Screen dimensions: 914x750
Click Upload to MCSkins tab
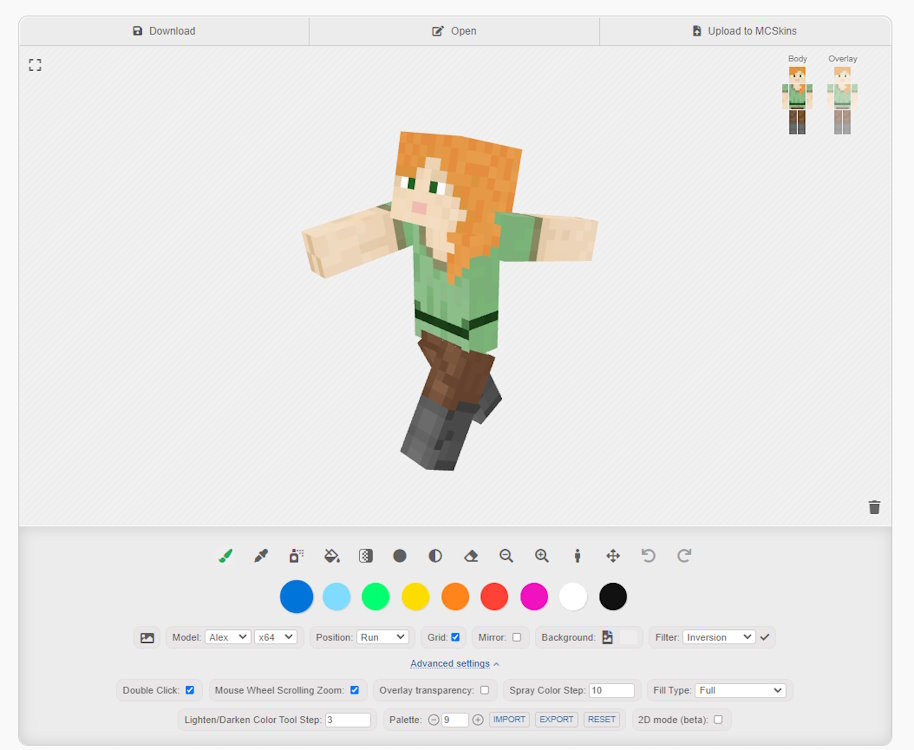[x=745, y=31]
